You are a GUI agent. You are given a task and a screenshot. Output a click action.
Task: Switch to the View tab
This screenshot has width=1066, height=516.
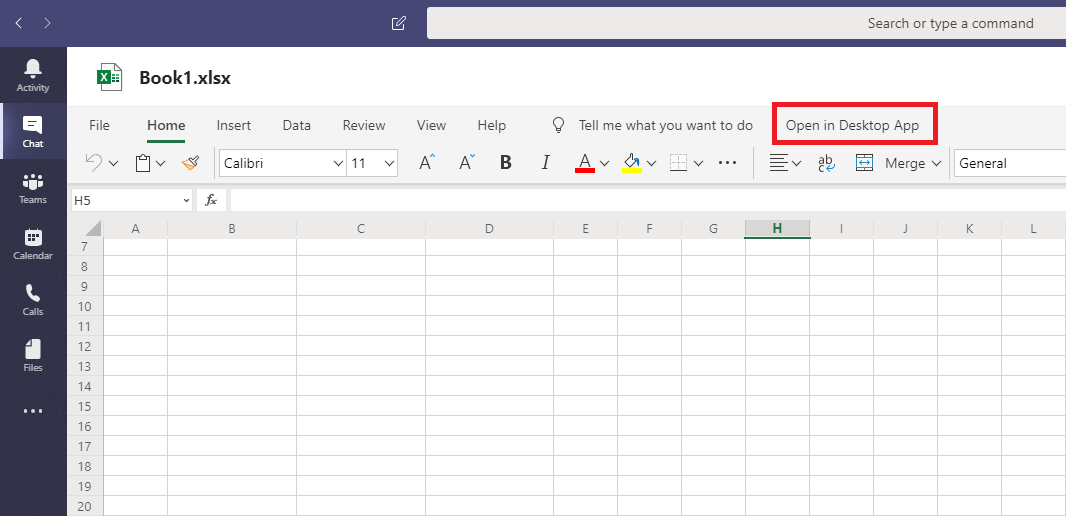[x=431, y=125]
